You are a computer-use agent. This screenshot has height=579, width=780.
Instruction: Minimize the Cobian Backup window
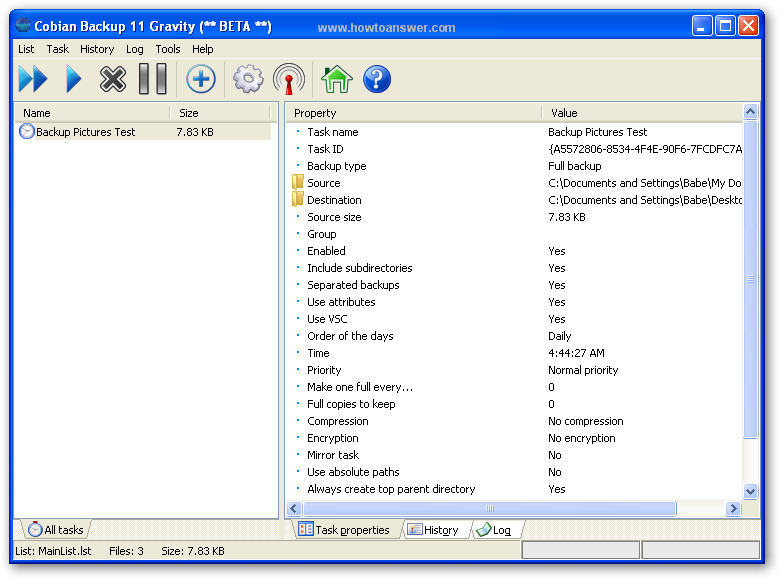[701, 25]
